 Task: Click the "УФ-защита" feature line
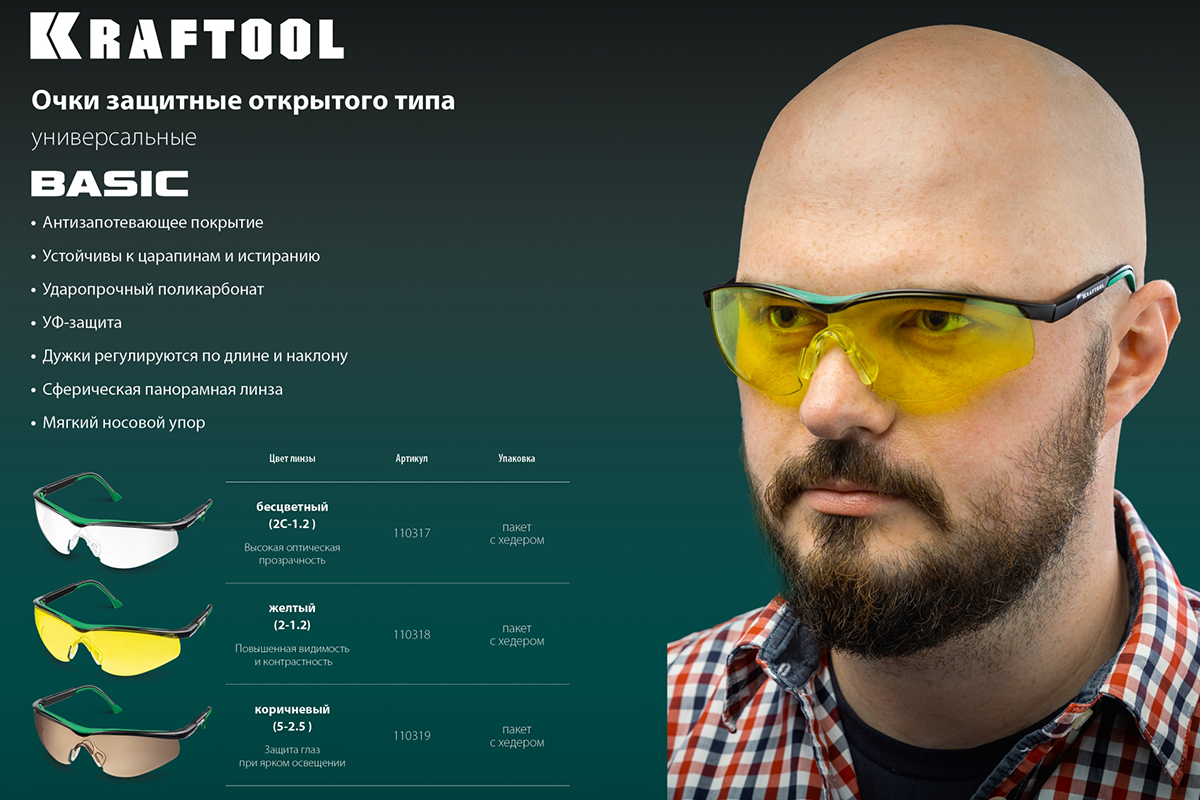[x=82, y=323]
